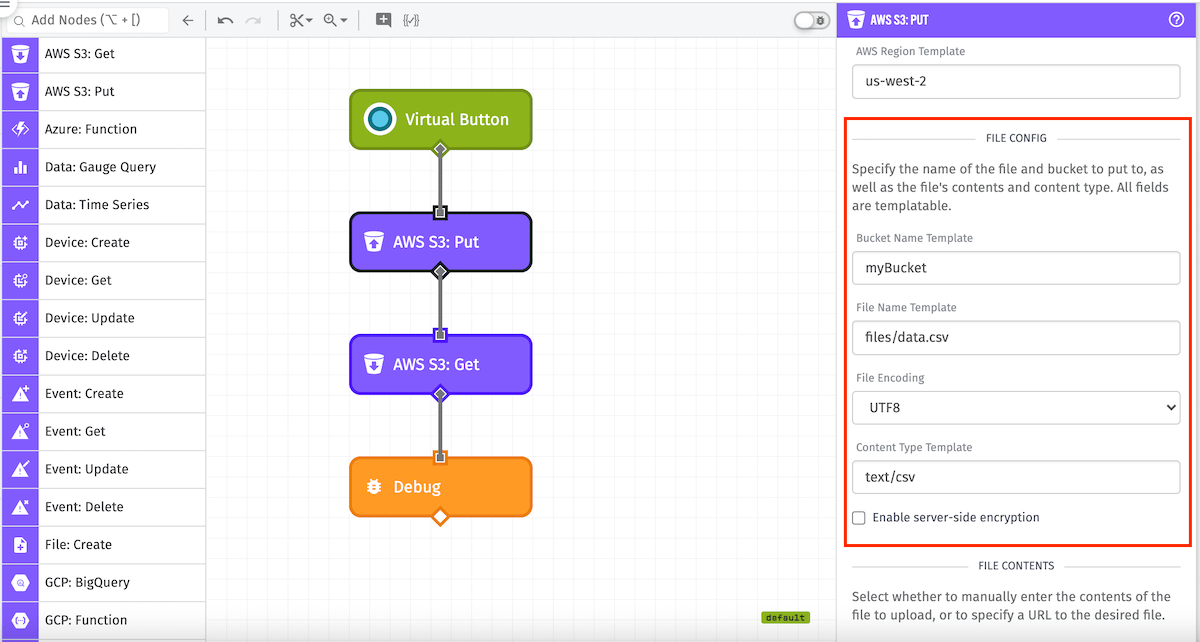Screen dimensions: 1200x642
Task: Click the "Device: Create" palette label
Action: tap(87, 243)
